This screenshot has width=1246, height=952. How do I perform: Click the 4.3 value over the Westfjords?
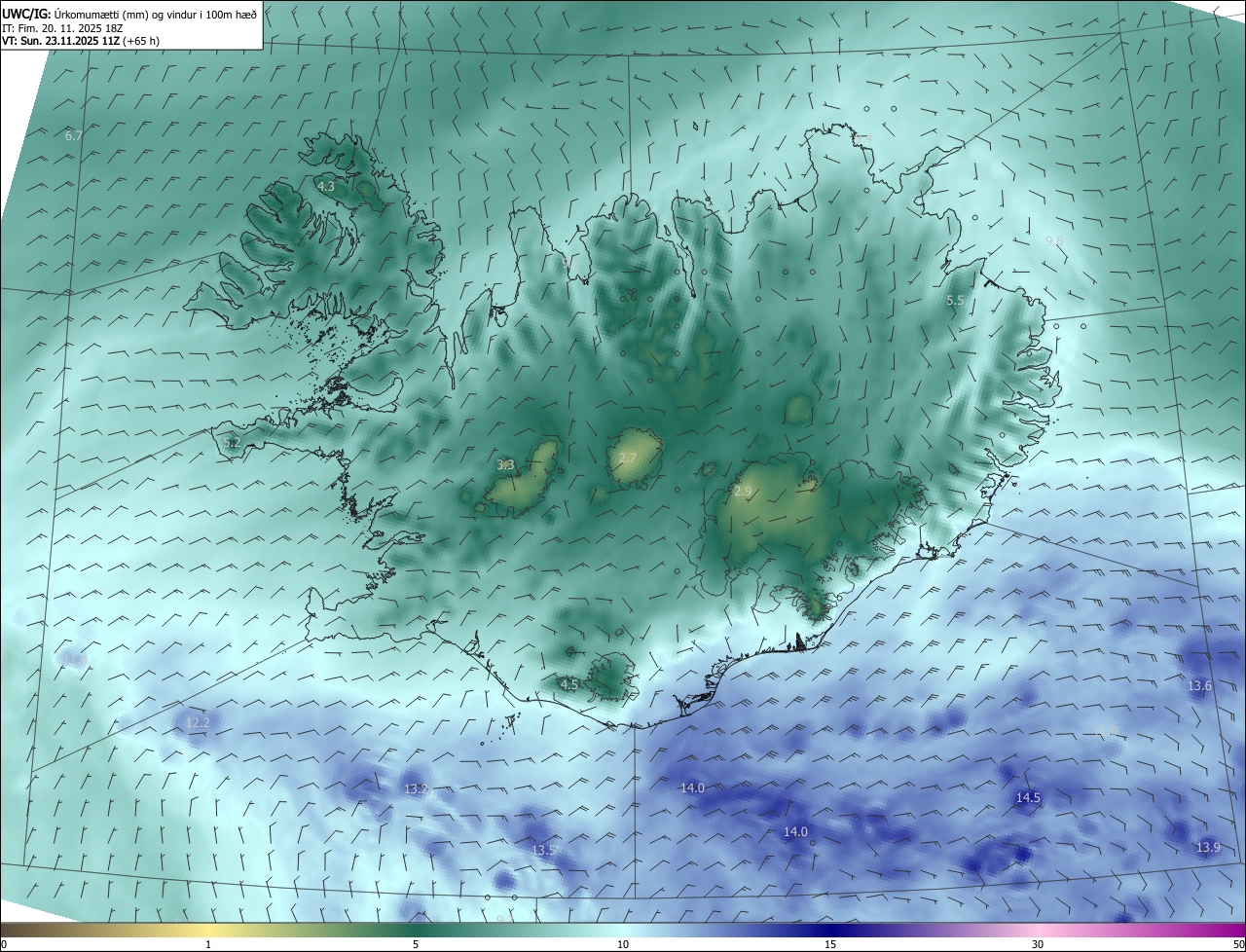click(x=326, y=186)
